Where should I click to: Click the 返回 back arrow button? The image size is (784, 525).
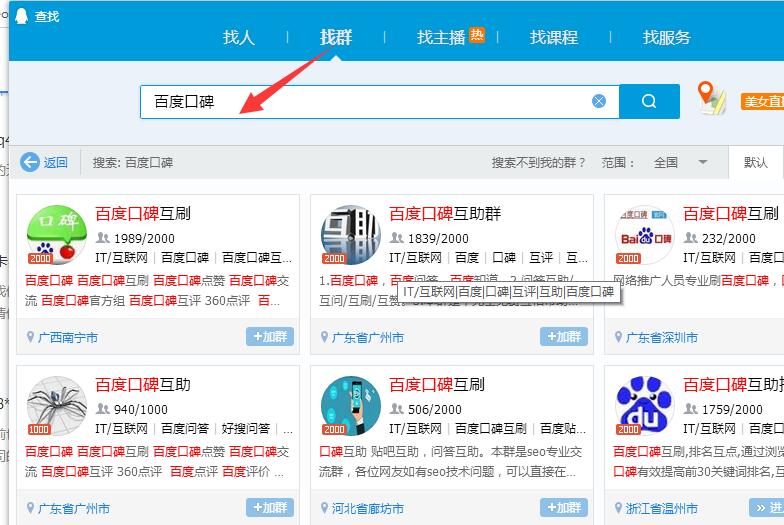(x=44, y=162)
